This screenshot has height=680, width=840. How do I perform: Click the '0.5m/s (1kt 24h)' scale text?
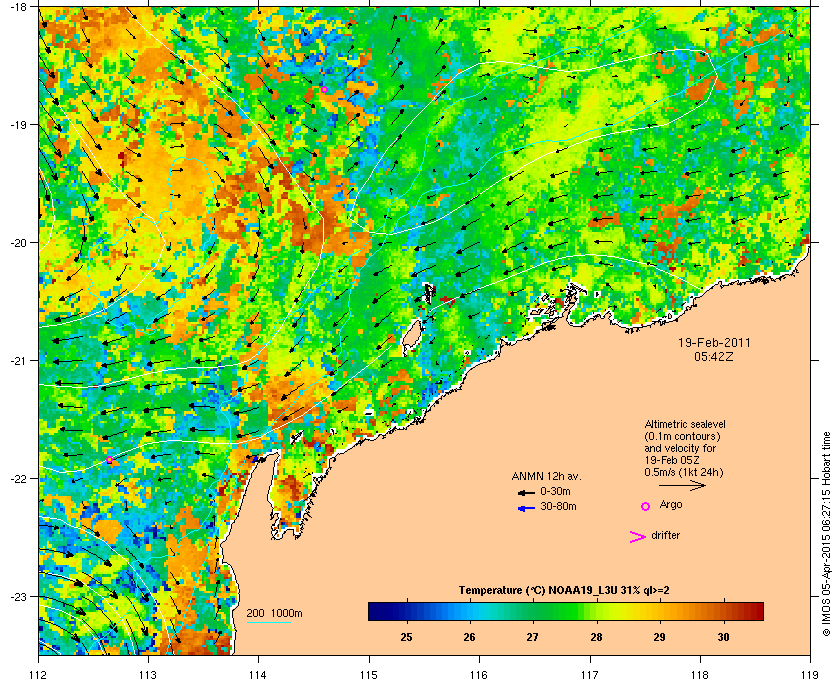[x=684, y=473]
